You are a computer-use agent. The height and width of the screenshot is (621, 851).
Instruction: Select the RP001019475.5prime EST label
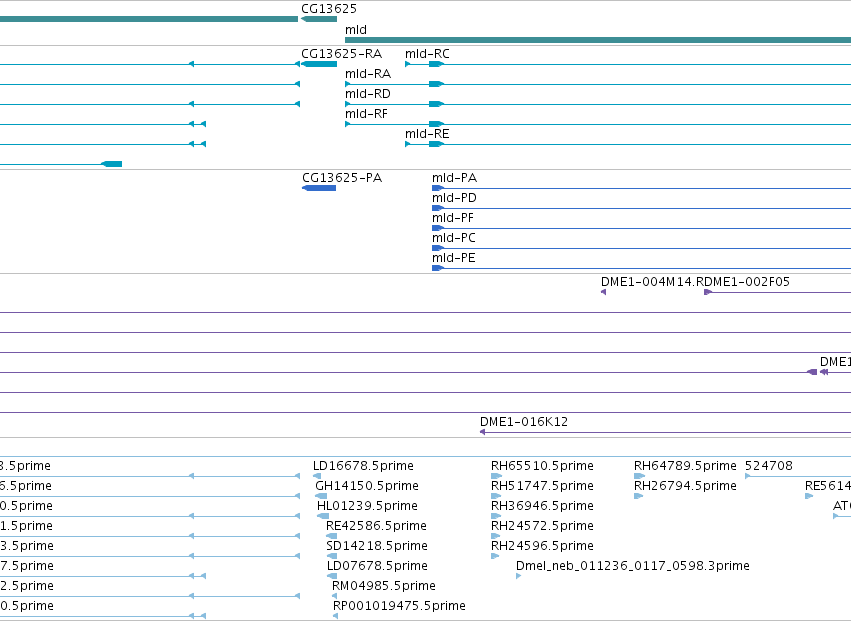click(x=399, y=606)
